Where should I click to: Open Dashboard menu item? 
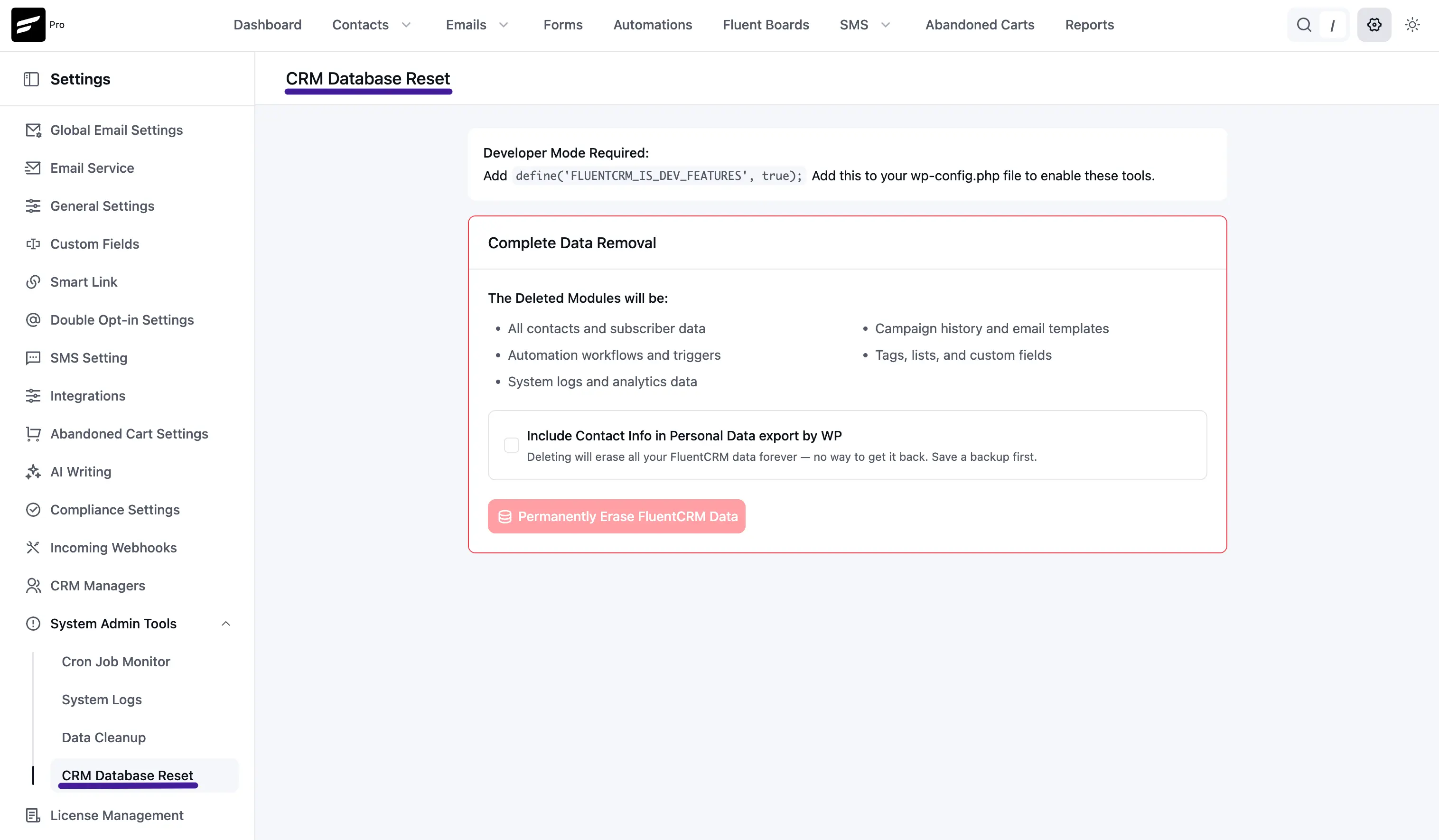pyautogui.click(x=268, y=25)
